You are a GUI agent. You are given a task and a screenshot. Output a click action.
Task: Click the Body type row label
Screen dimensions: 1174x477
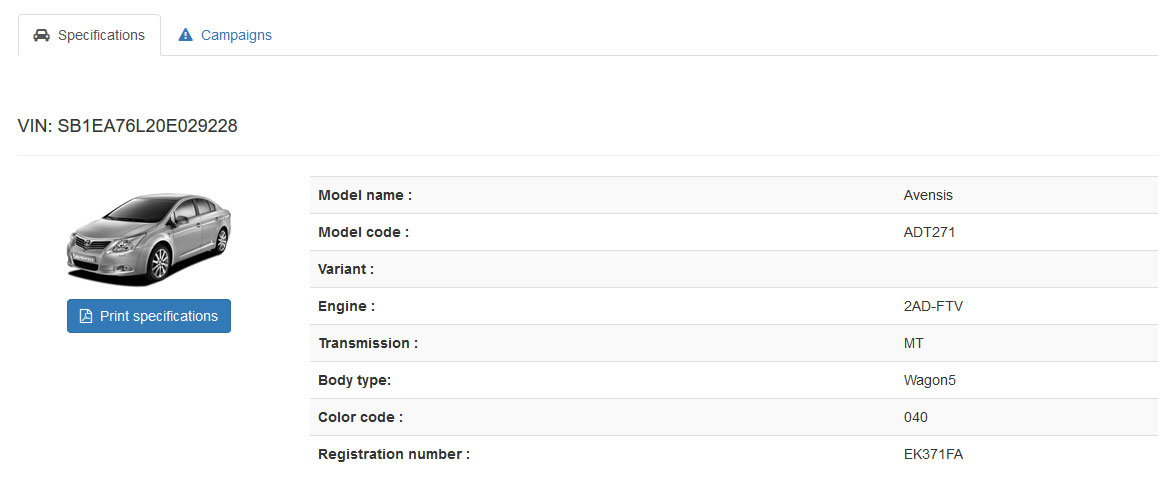354,380
